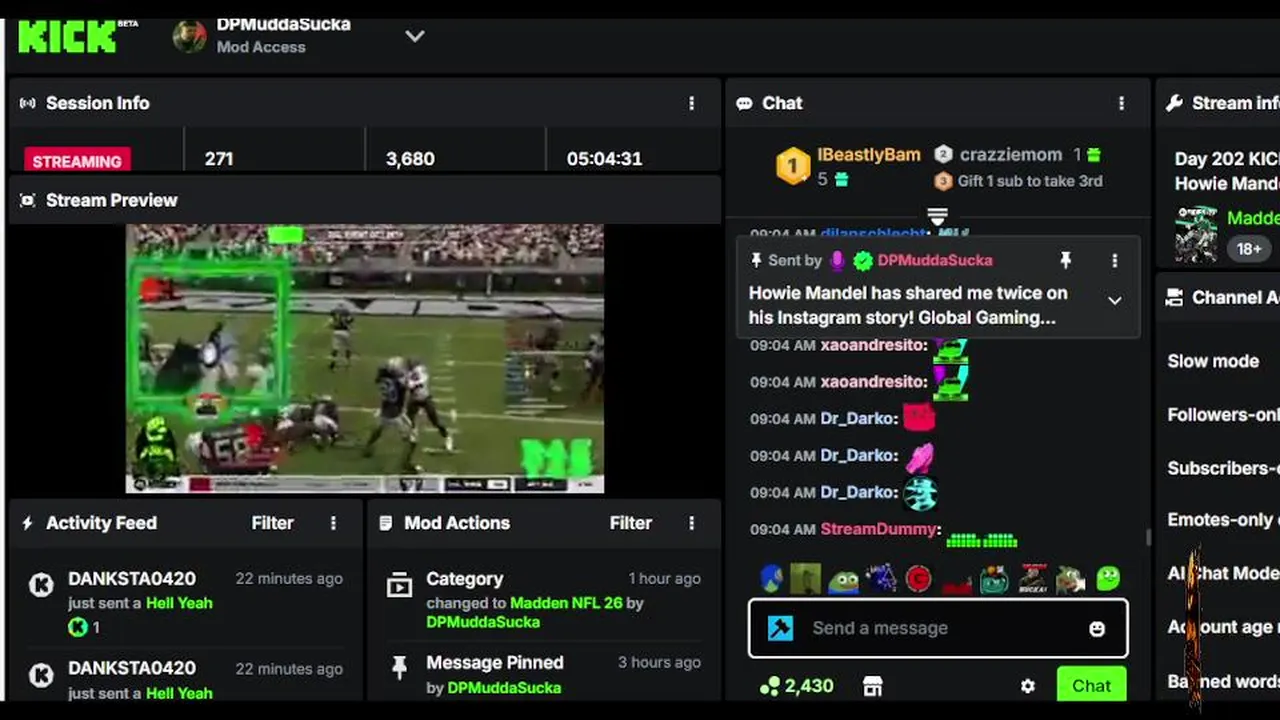Click the Kick logo
The width and height of the screenshot is (1280, 720).
pyautogui.click(x=67, y=36)
